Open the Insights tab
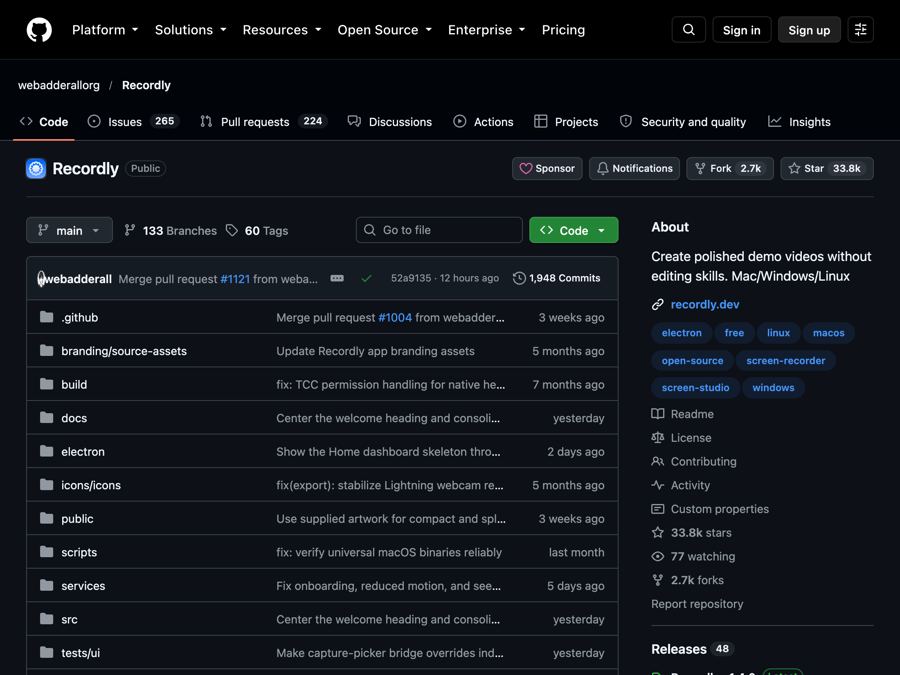The image size is (900, 675). pyautogui.click(x=800, y=122)
